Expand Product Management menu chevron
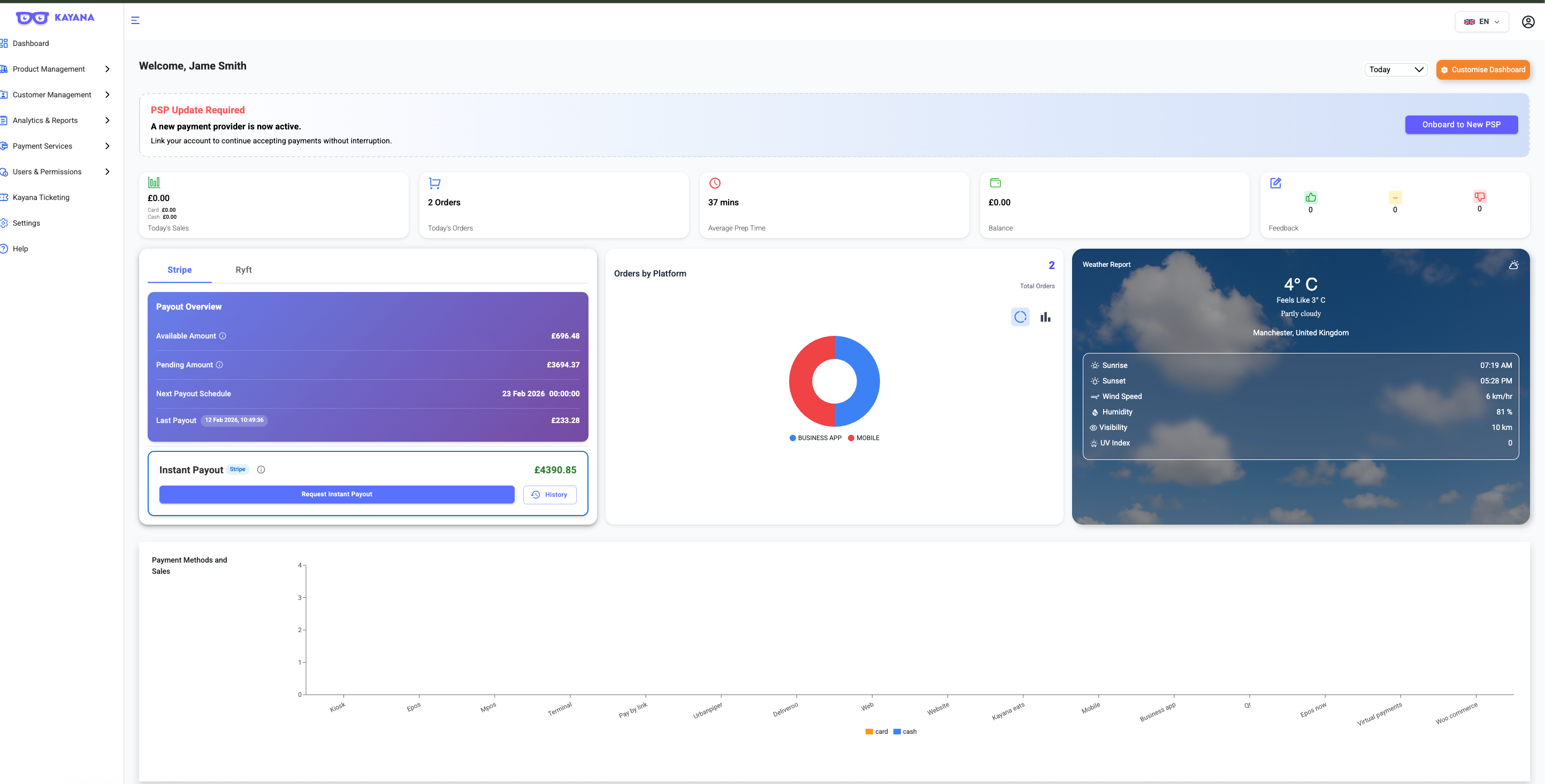 coord(108,69)
